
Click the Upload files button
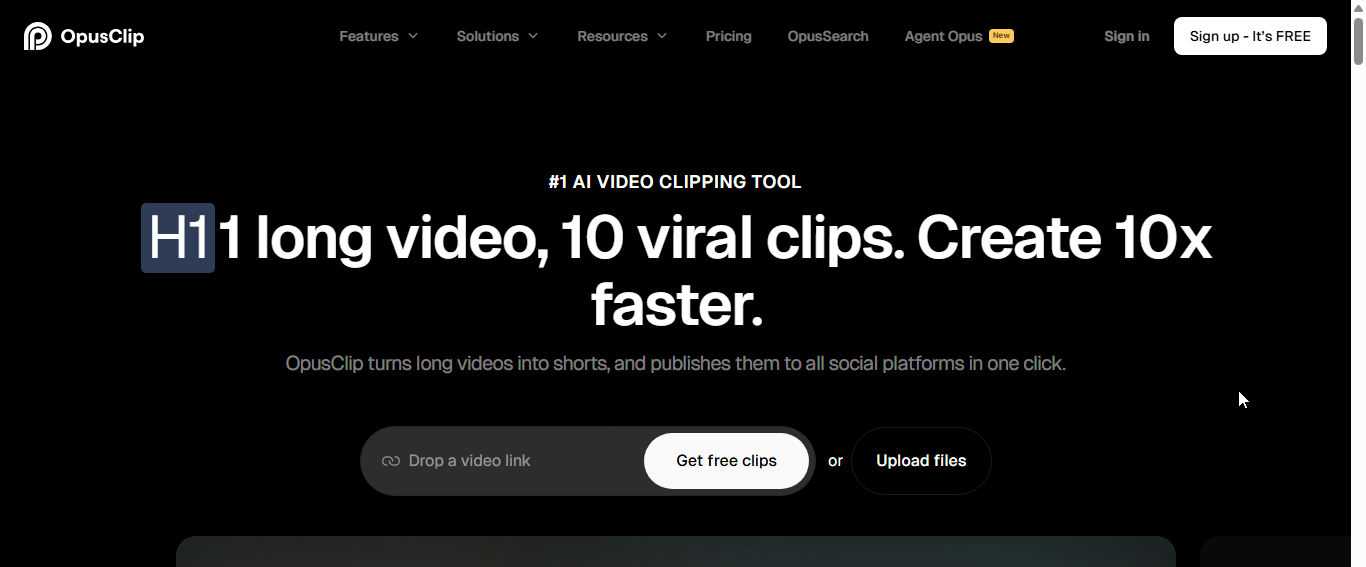pyautogui.click(x=921, y=461)
